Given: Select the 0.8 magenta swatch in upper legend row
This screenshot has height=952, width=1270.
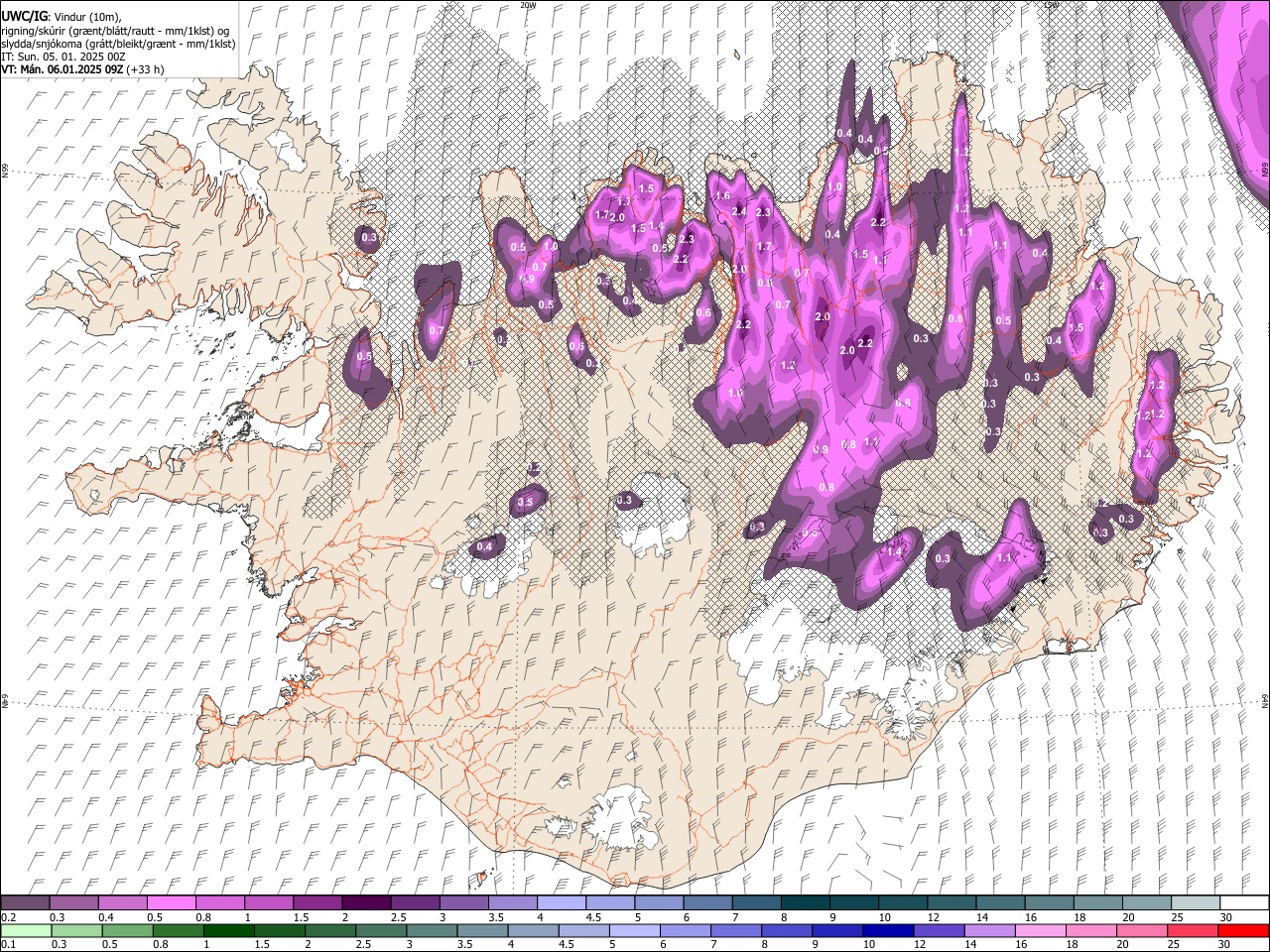Looking at the screenshot, I should (220, 902).
